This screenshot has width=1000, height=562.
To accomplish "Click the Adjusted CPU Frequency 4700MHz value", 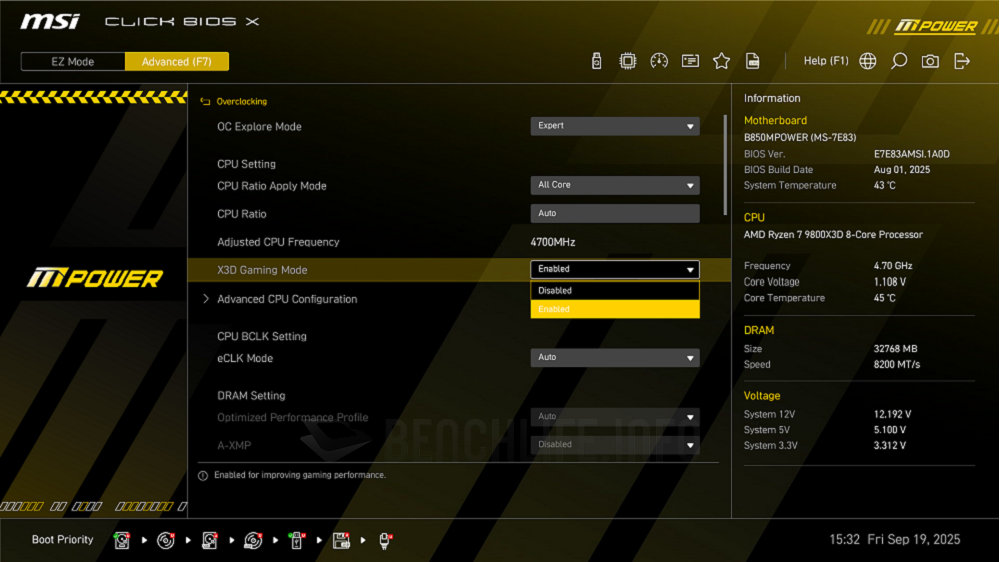I will tap(553, 242).
